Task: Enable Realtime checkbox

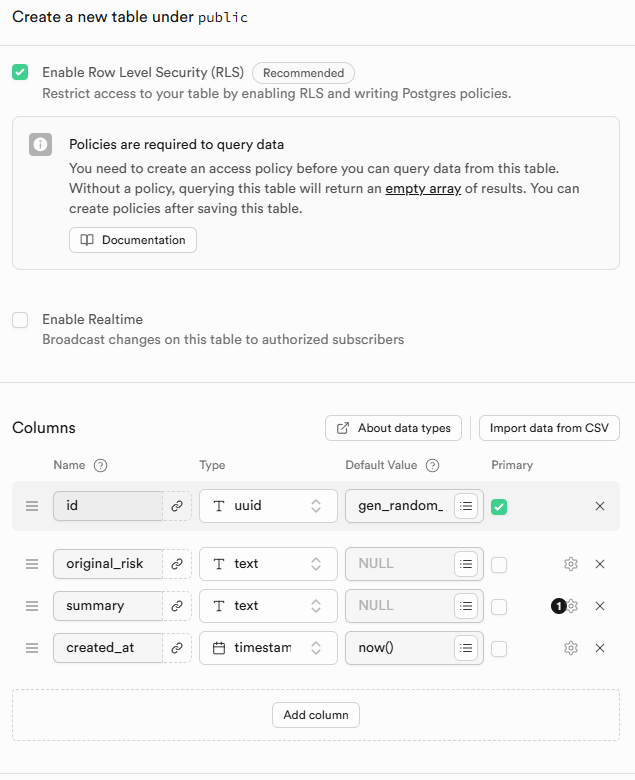Action: point(20,320)
